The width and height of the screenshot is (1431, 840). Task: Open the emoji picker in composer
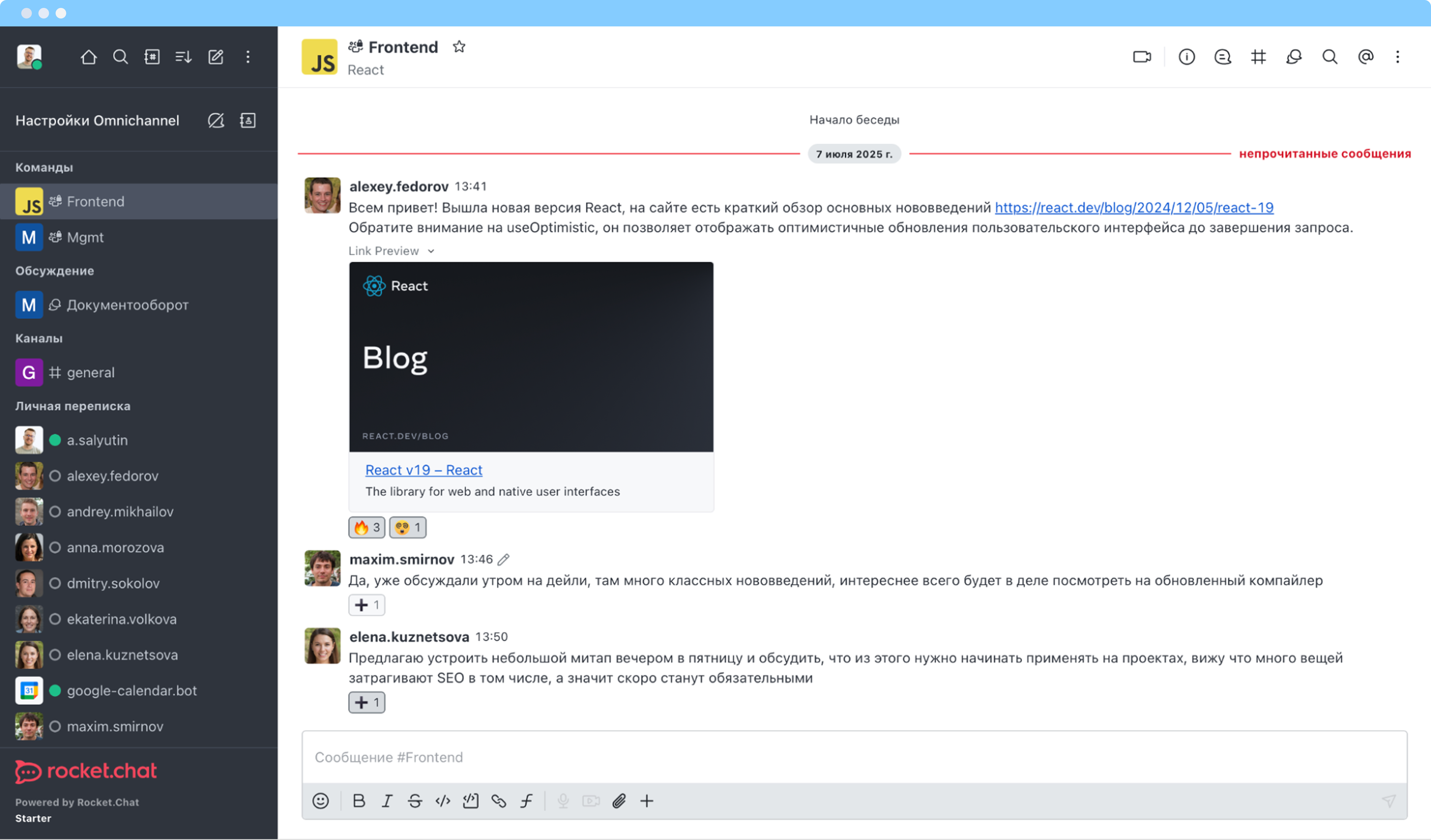pyautogui.click(x=321, y=801)
